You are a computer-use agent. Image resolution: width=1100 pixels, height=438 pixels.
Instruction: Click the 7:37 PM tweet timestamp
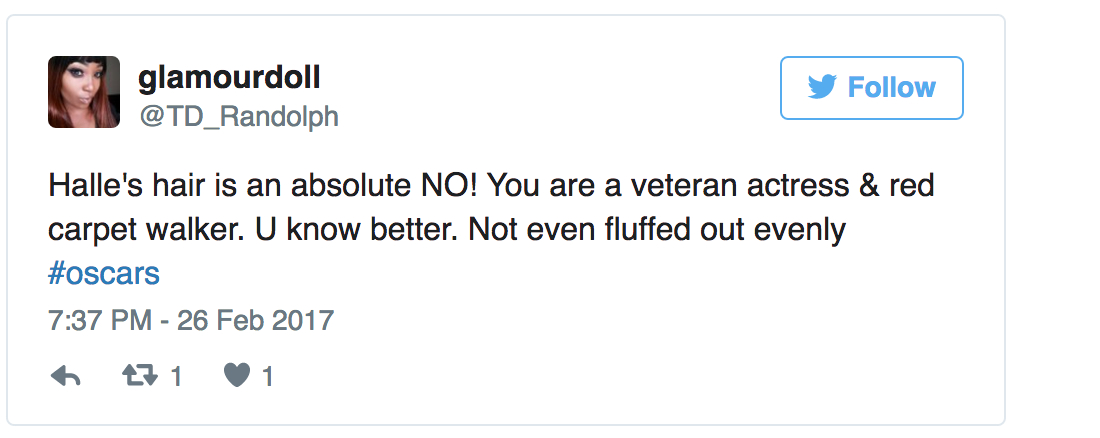click(100, 321)
